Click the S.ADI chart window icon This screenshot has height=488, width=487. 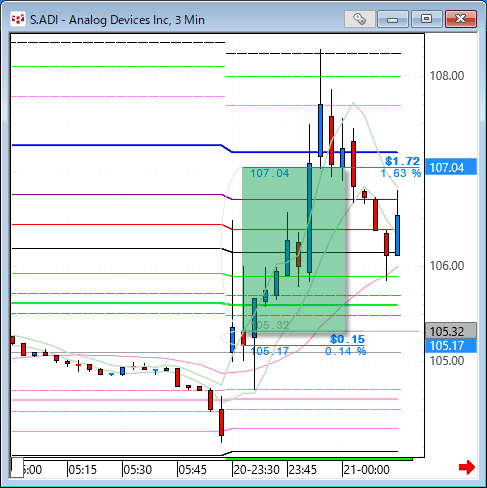click(x=18, y=20)
